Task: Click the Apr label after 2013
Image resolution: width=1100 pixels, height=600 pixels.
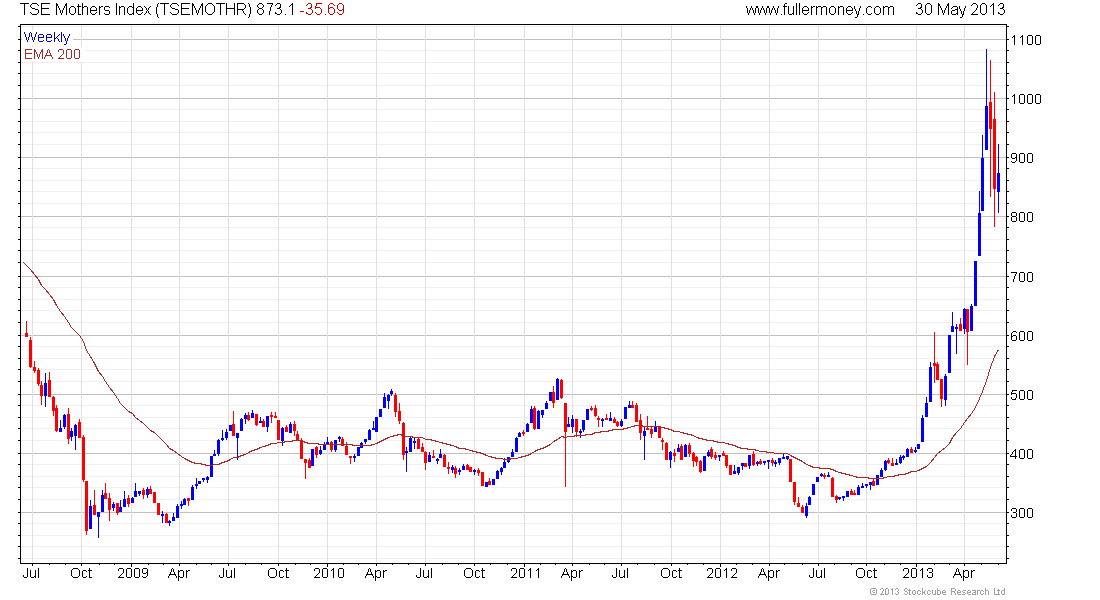Action: click(965, 573)
